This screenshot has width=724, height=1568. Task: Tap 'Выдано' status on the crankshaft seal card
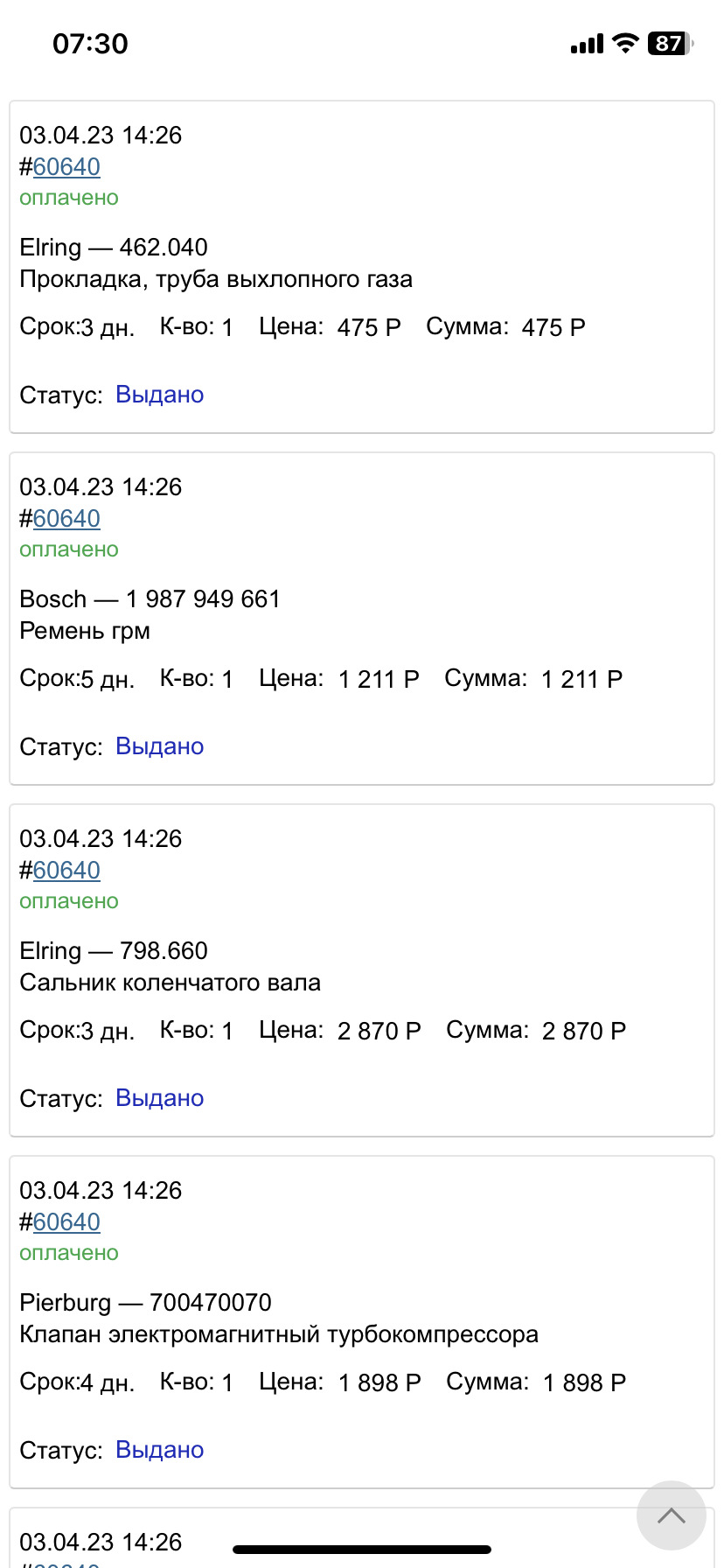[159, 1098]
